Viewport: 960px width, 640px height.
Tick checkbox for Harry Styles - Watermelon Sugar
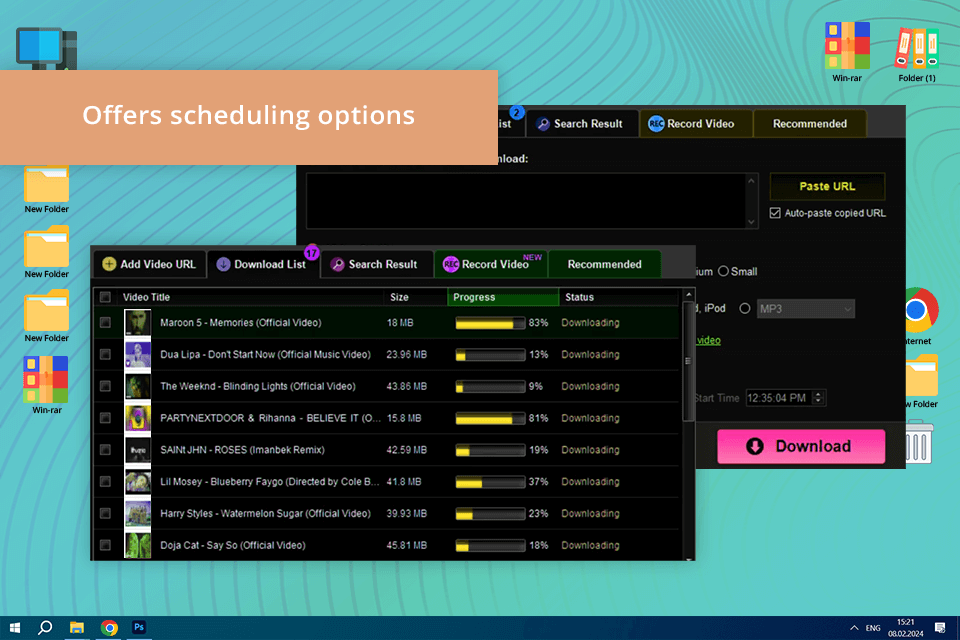click(105, 514)
